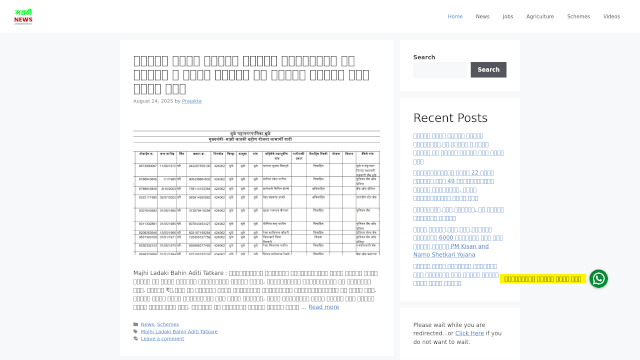Open the Agriculture menu item
Image resolution: width=640 pixels, height=360 pixels.
(x=540, y=17)
